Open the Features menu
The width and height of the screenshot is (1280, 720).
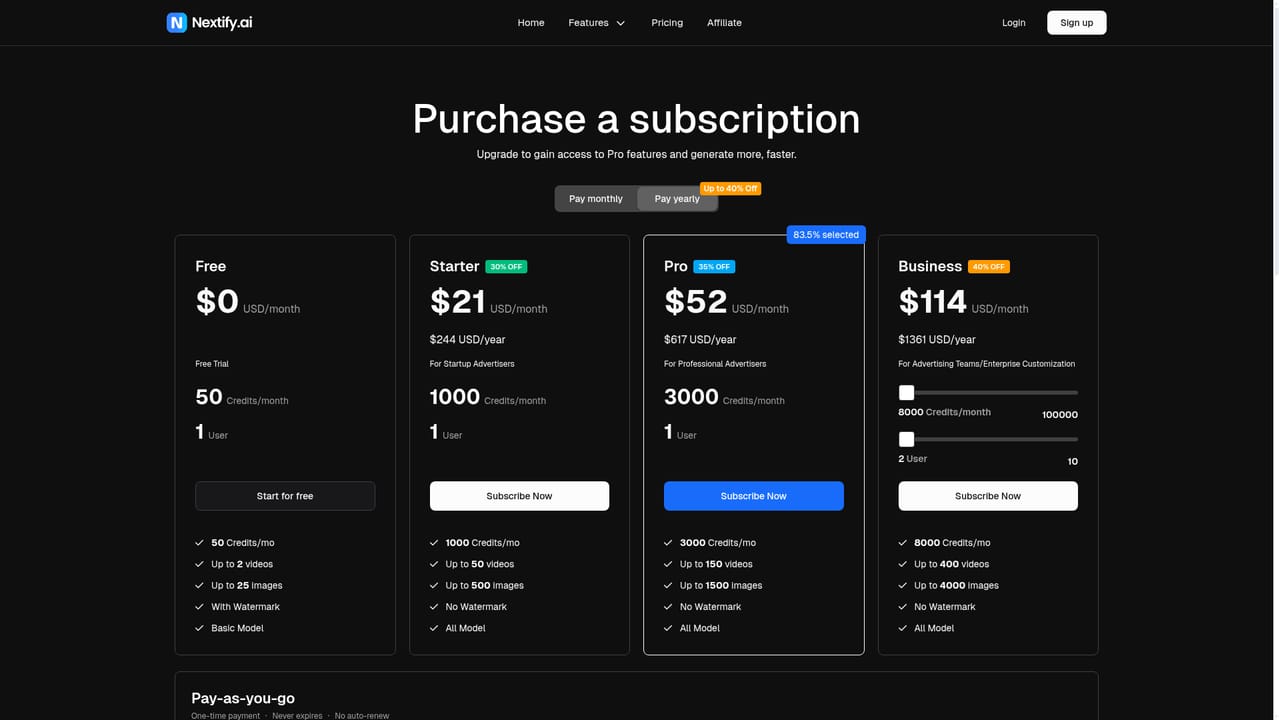point(588,23)
